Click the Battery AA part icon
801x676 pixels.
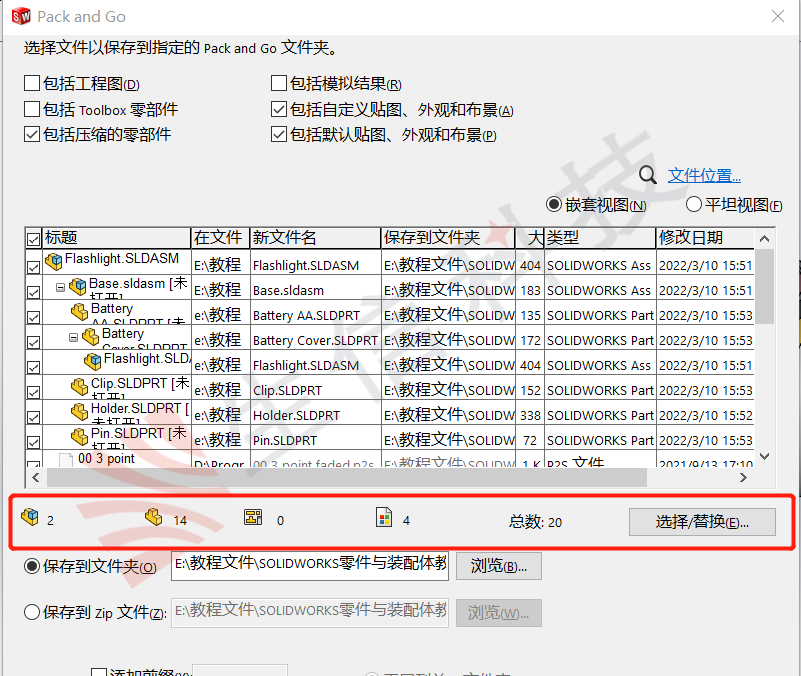pyautogui.click(x=80, y=311)
